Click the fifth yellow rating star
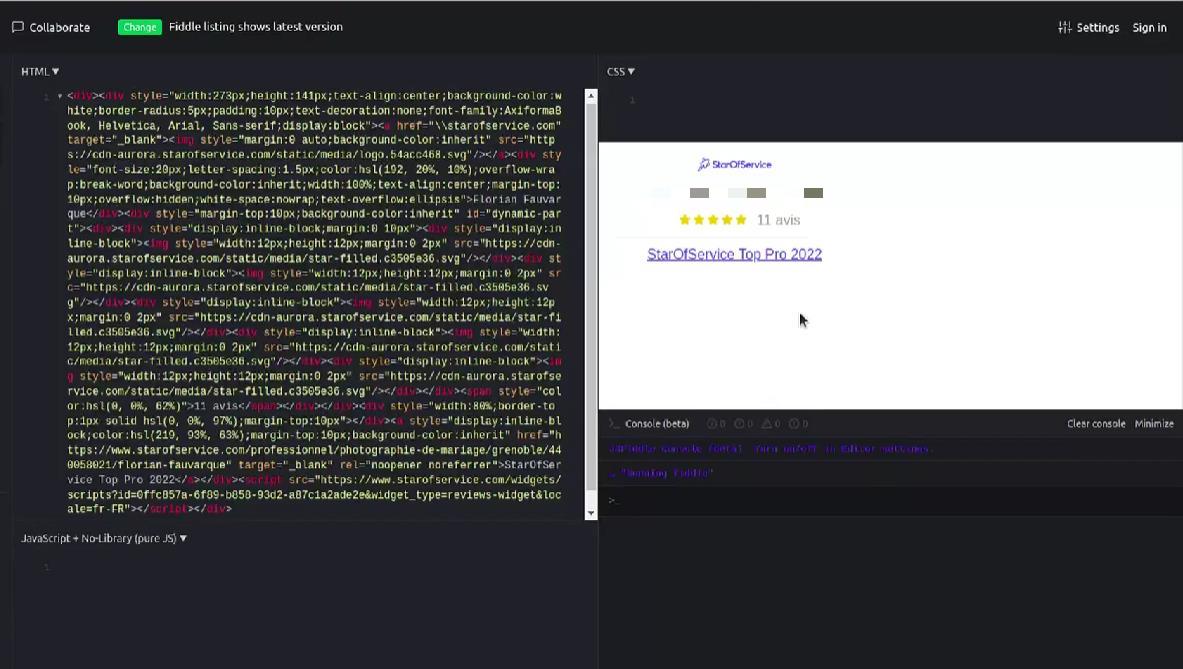The height and width of the screenshot is (669, 1183). [x=741, y=220]
